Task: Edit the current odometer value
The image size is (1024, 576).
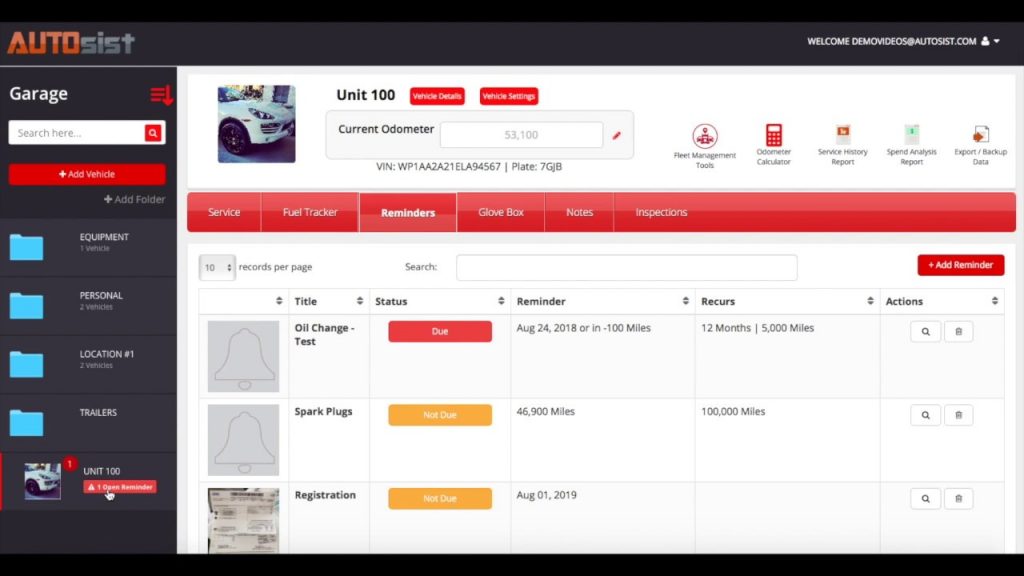Action: pyautogui.click(x=617, y=134)
